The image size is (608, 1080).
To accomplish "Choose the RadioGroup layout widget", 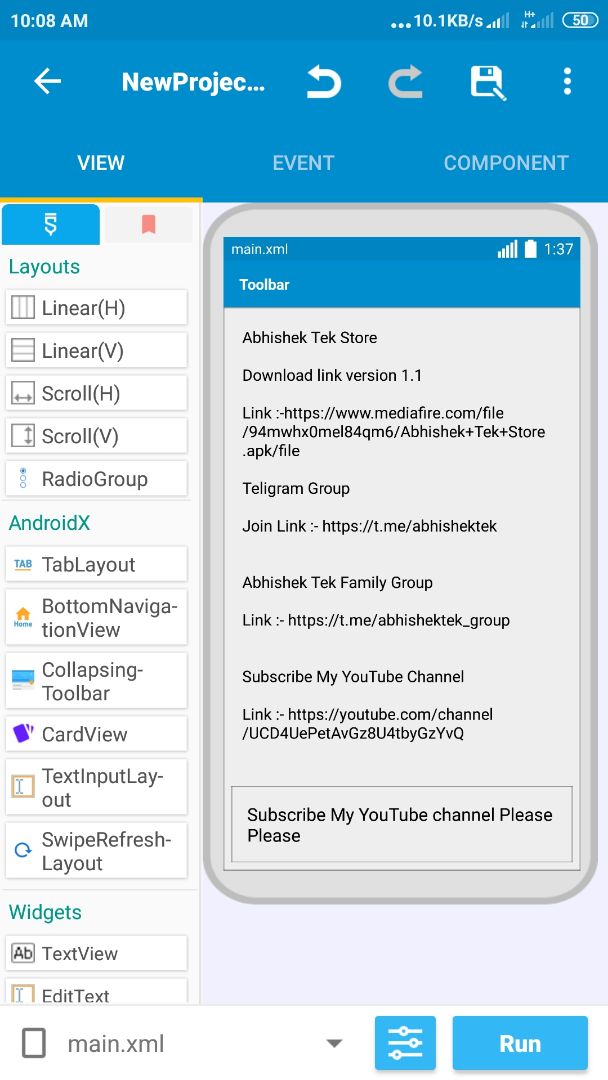I will coord(96,479).
